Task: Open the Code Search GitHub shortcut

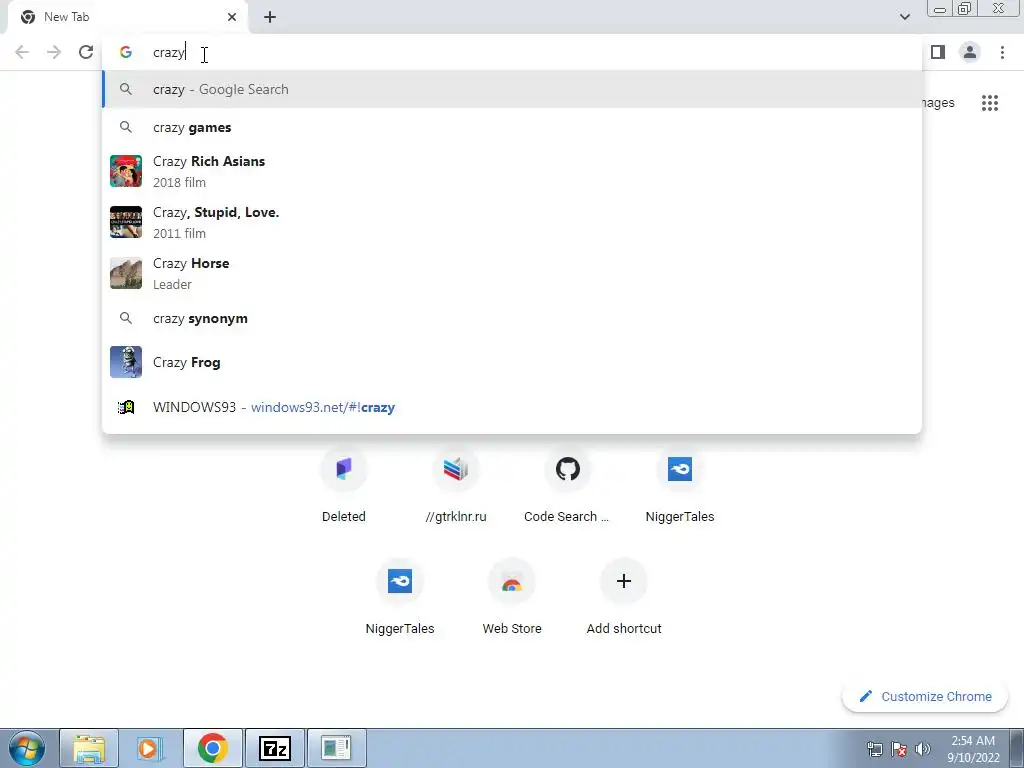Action: coord(568,487)
